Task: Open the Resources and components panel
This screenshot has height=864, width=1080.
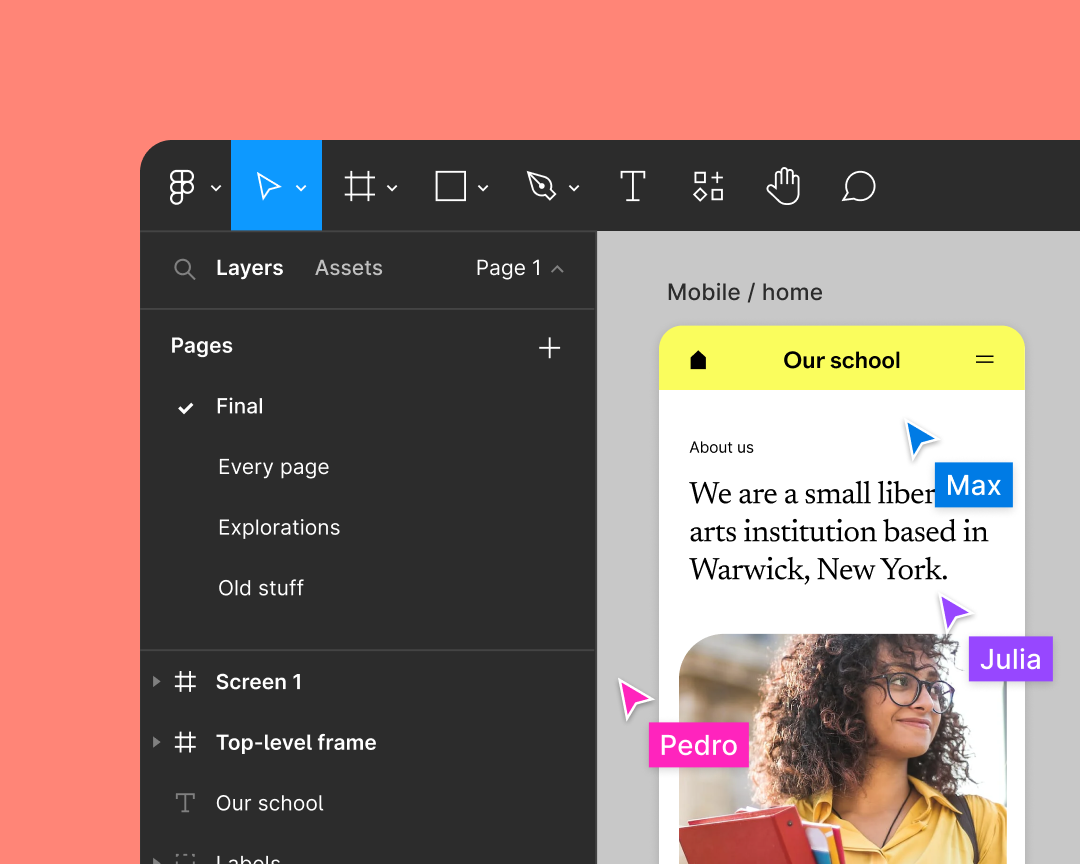Action: coord(708,185)
